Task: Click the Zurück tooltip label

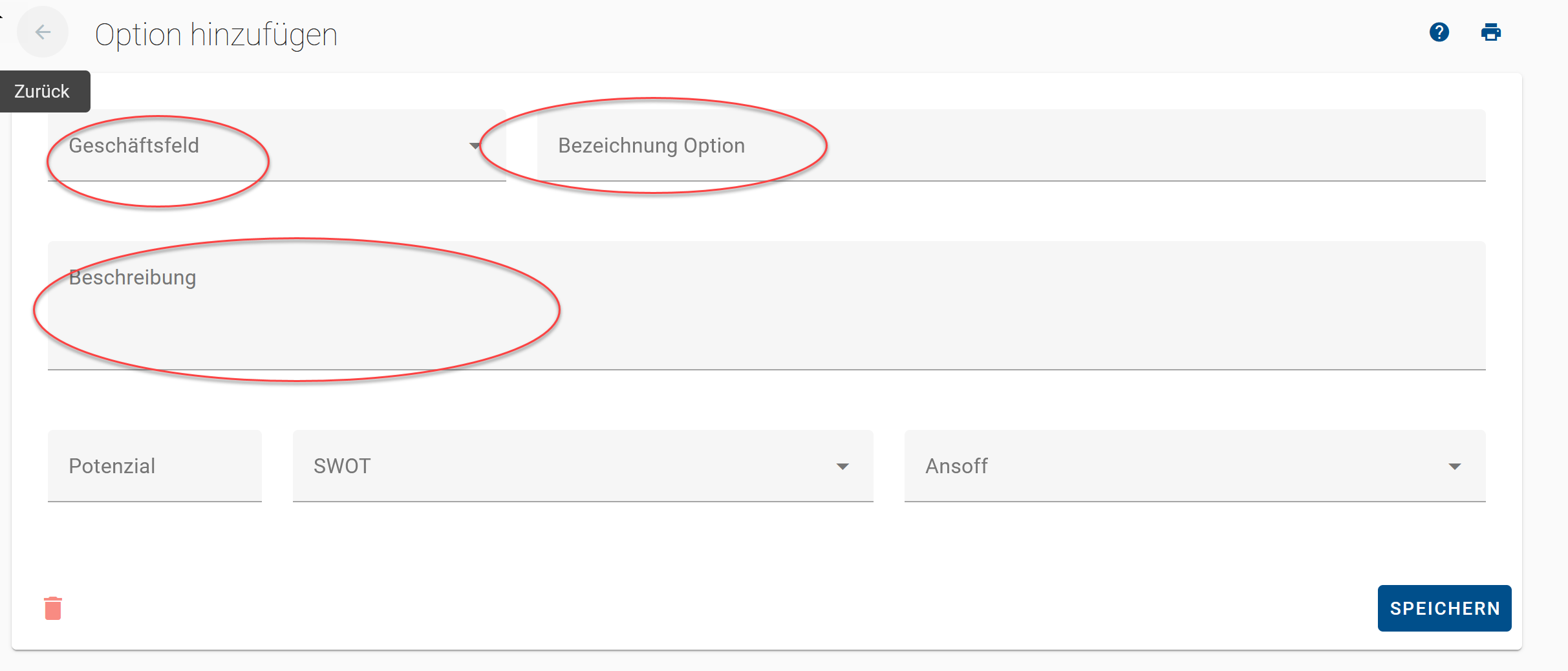Action: [42, 91]
